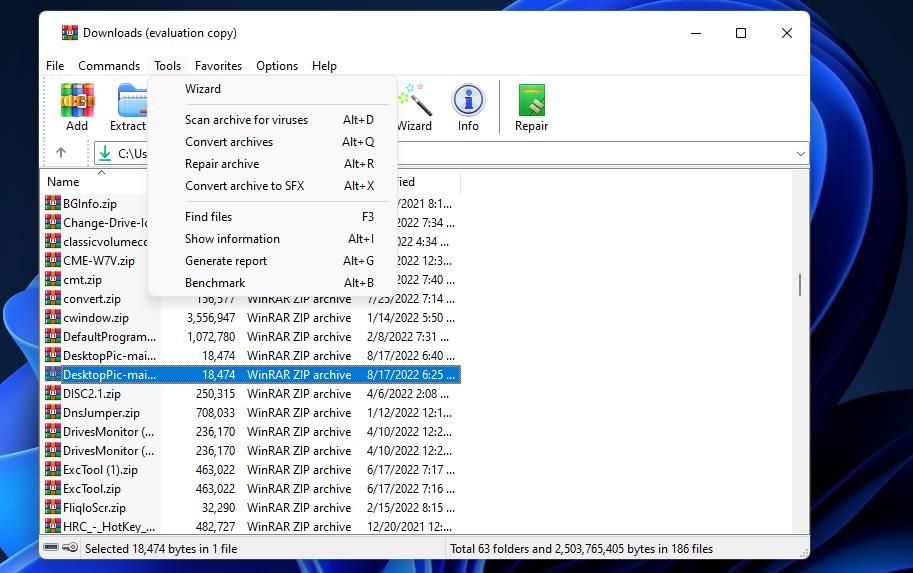Select the highlighted DesktopPic-mai... row
This screenshot has height=573, width=913.
[x=253, y=374]
